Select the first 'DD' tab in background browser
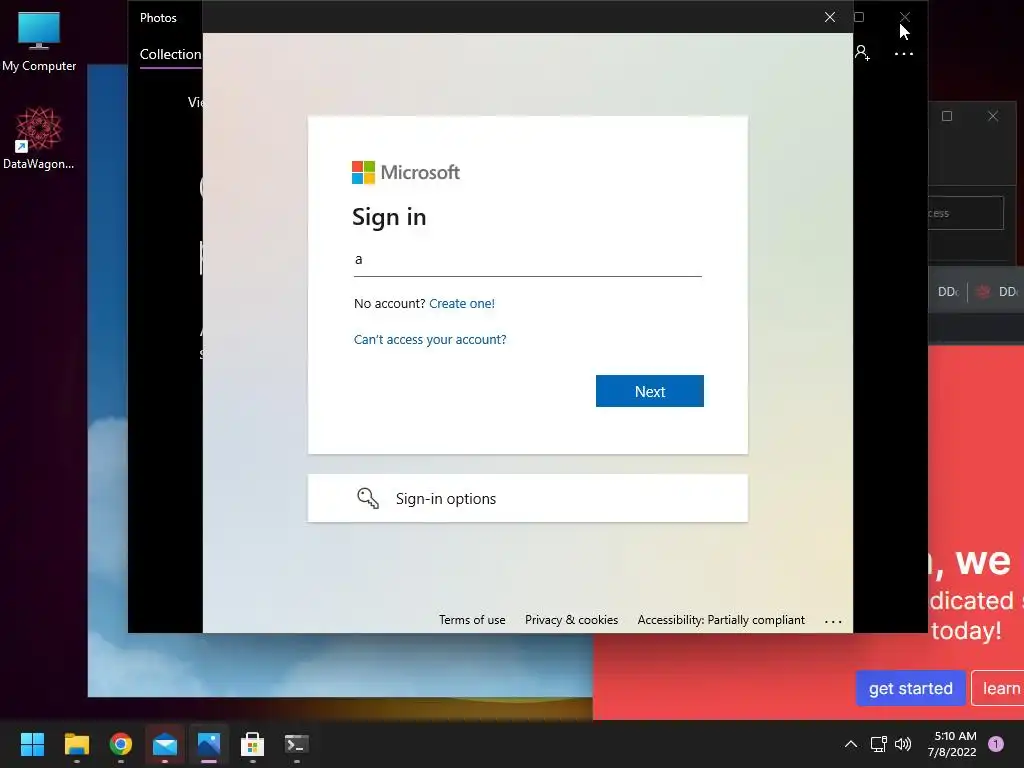Screen dimensions: 1024x768 click(947, 292)
